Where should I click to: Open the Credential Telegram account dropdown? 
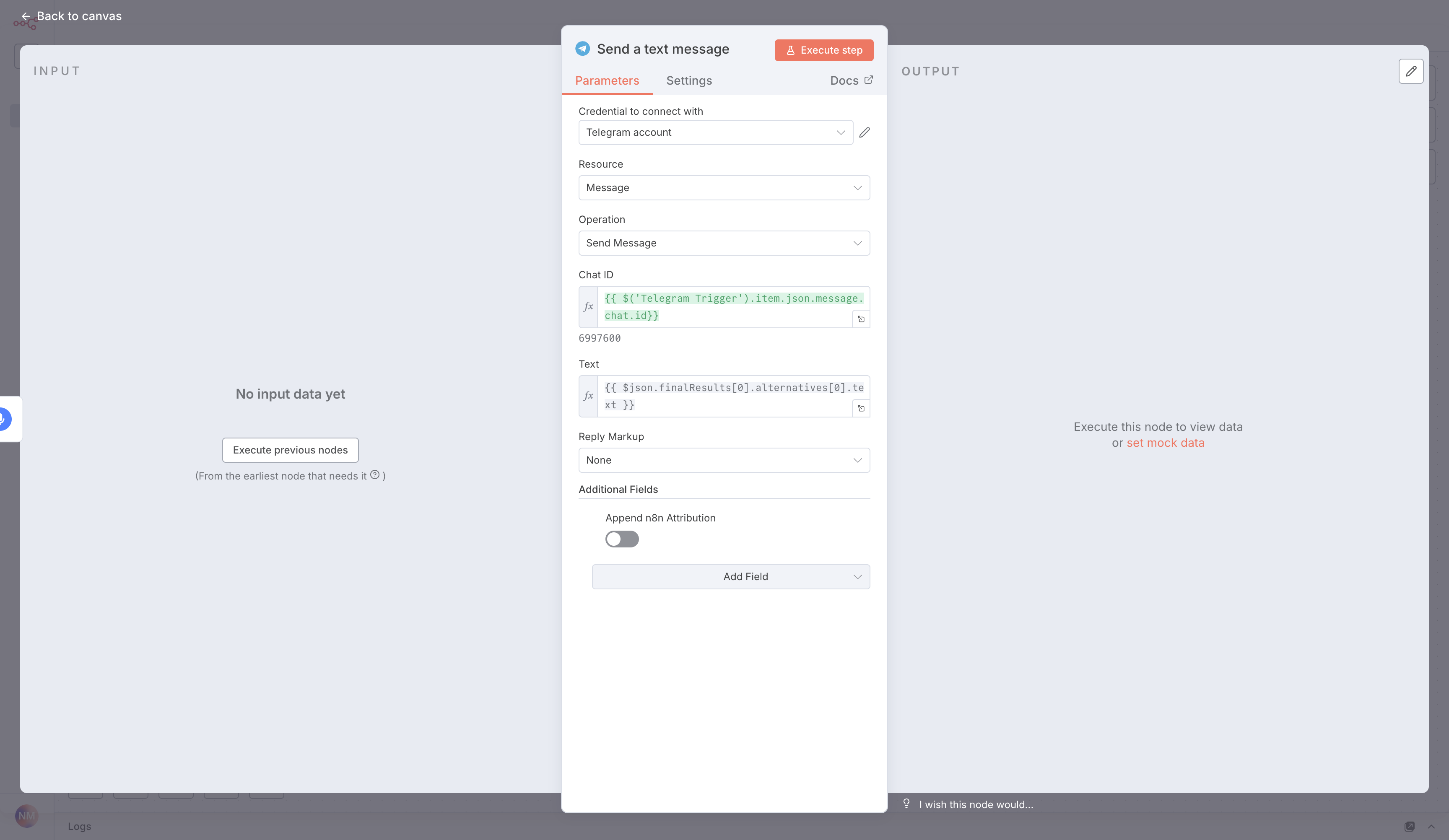click(715, 133)
